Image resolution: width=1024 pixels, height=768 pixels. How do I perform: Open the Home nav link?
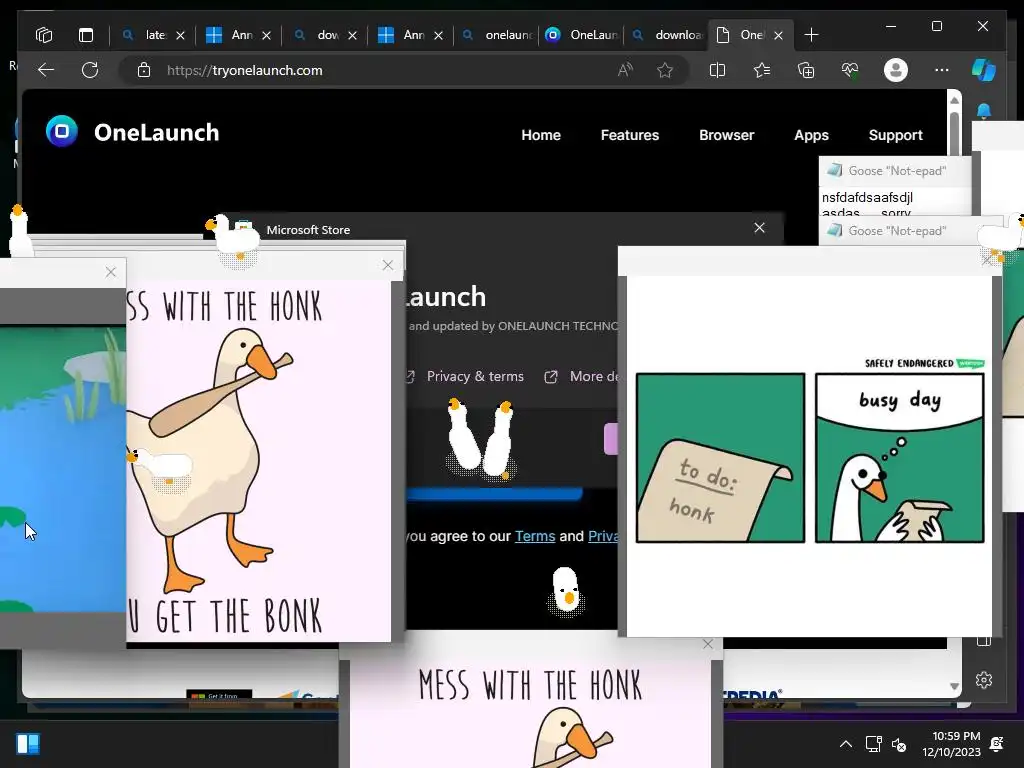pyautogui.click(x=541, y=135)
